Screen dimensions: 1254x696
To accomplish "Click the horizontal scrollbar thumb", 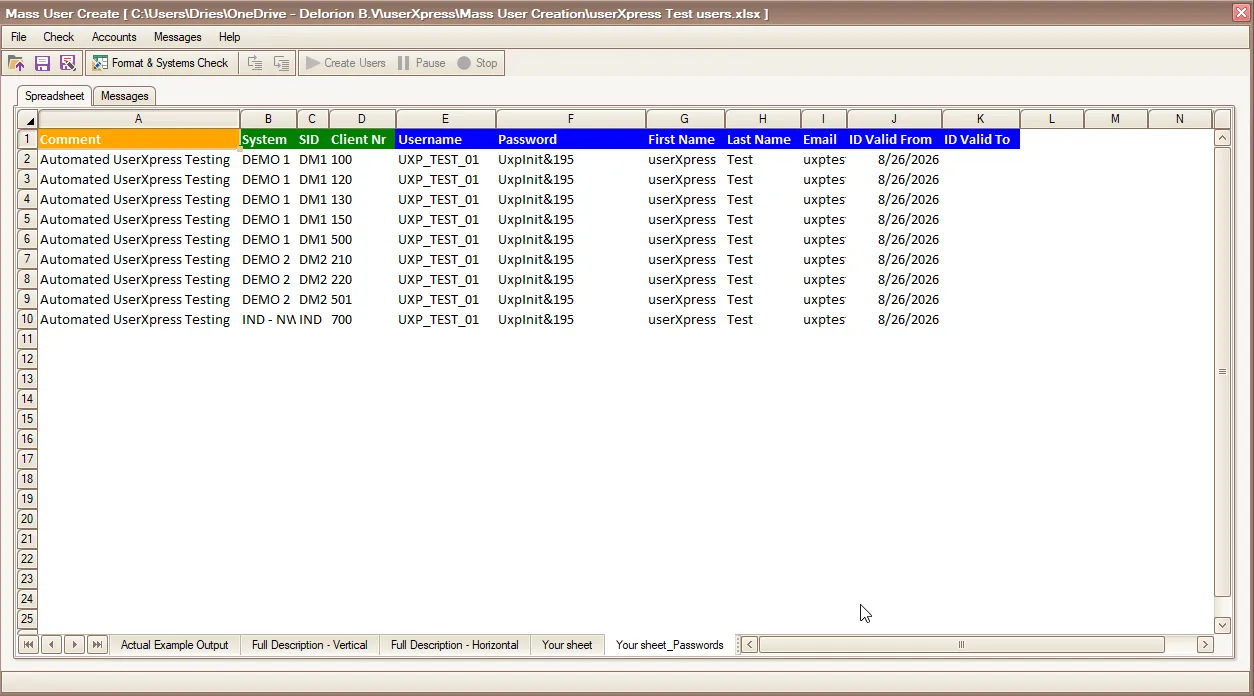I will click(x=961, y=645).
